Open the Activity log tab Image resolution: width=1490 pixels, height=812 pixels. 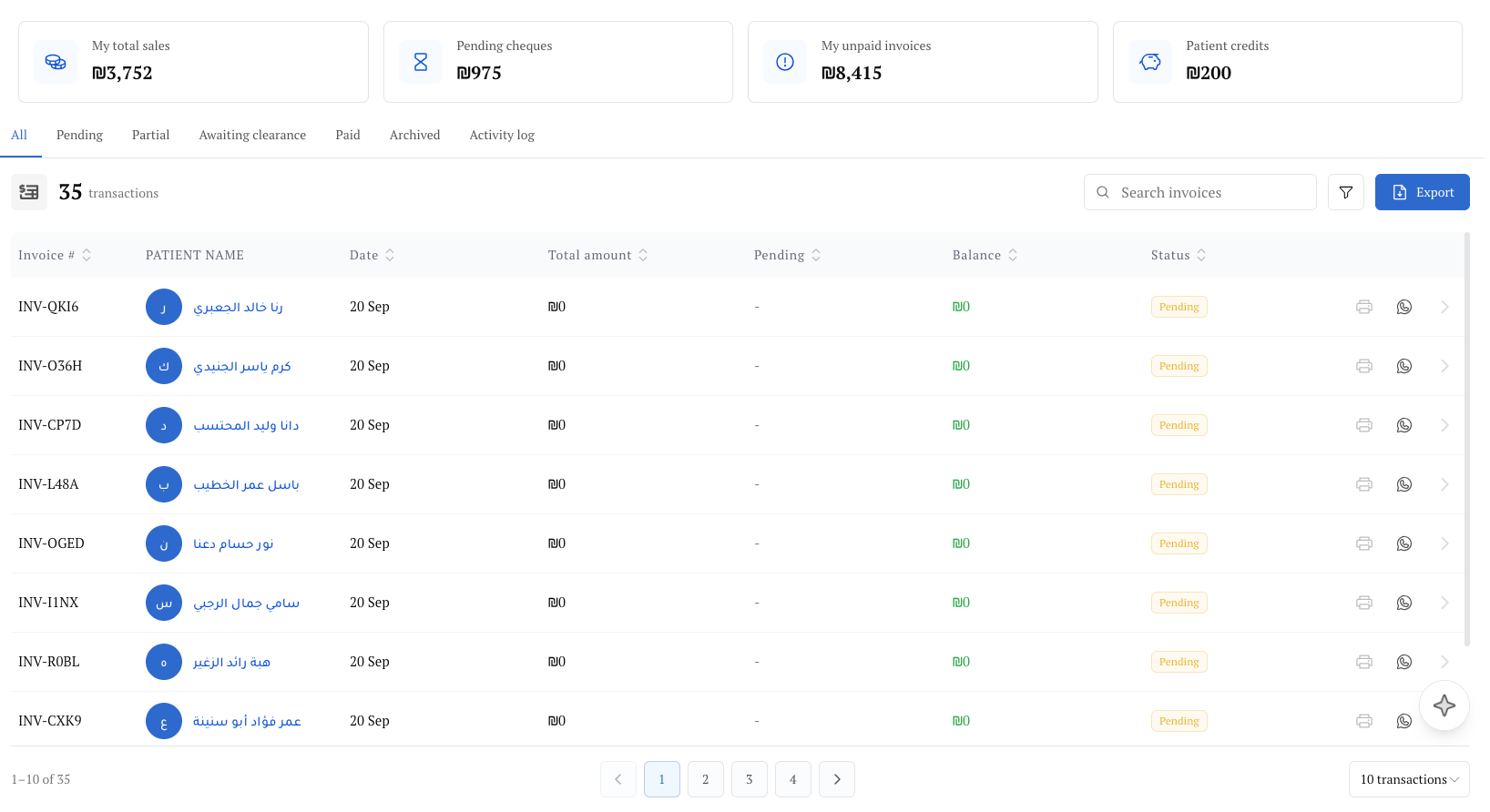pos(502,135)
